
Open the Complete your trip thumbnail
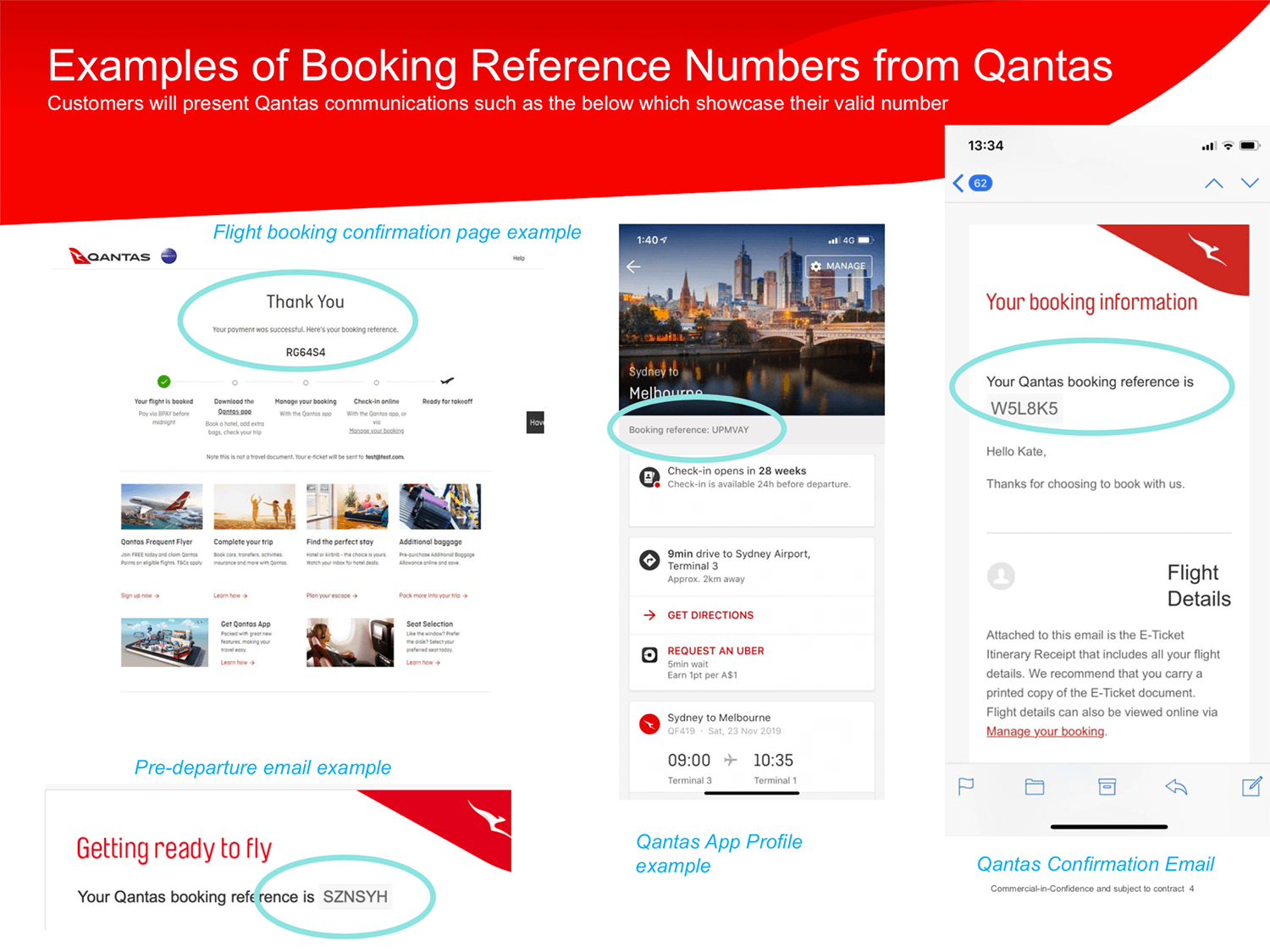pyautogui.click(x=254, y=506)
